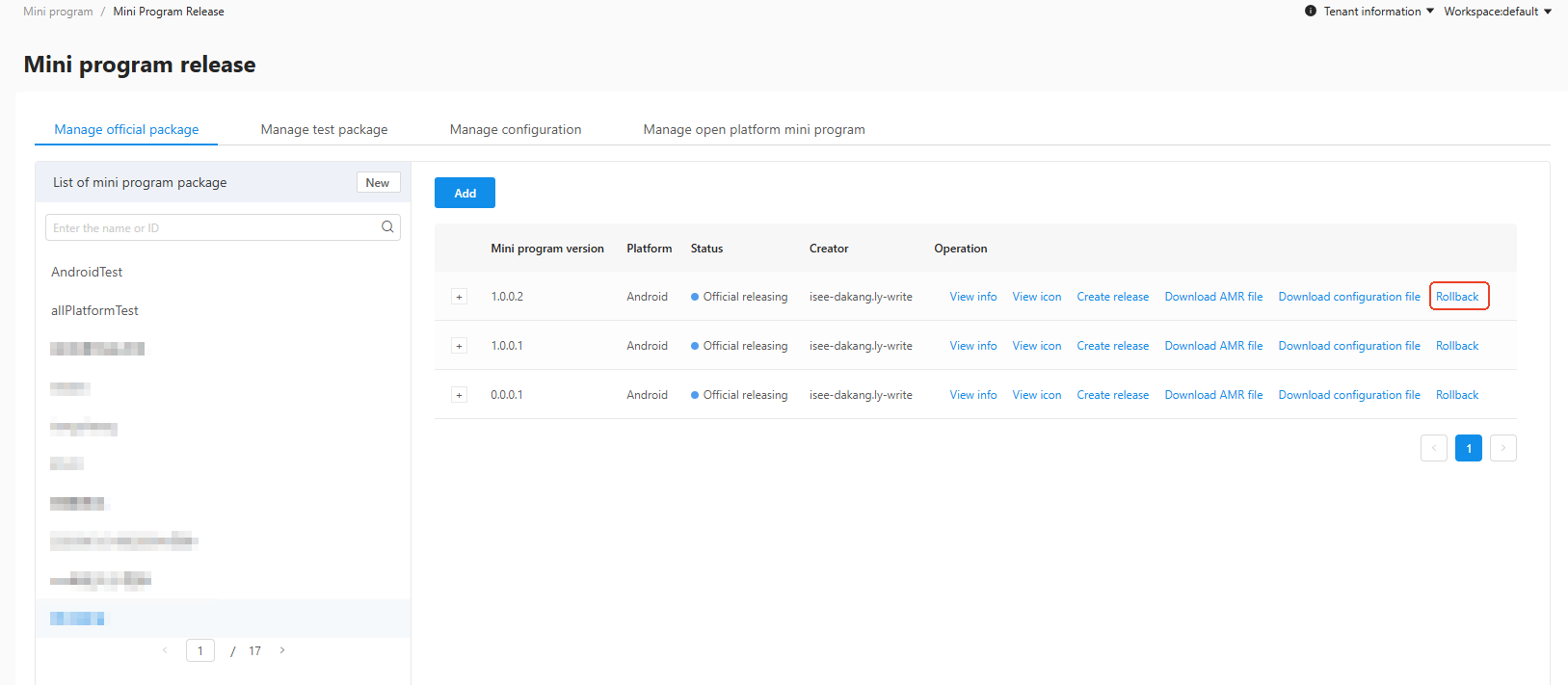Expand row for version 1.0.0.2
The image size is (1568, 685).
[460, 297]
